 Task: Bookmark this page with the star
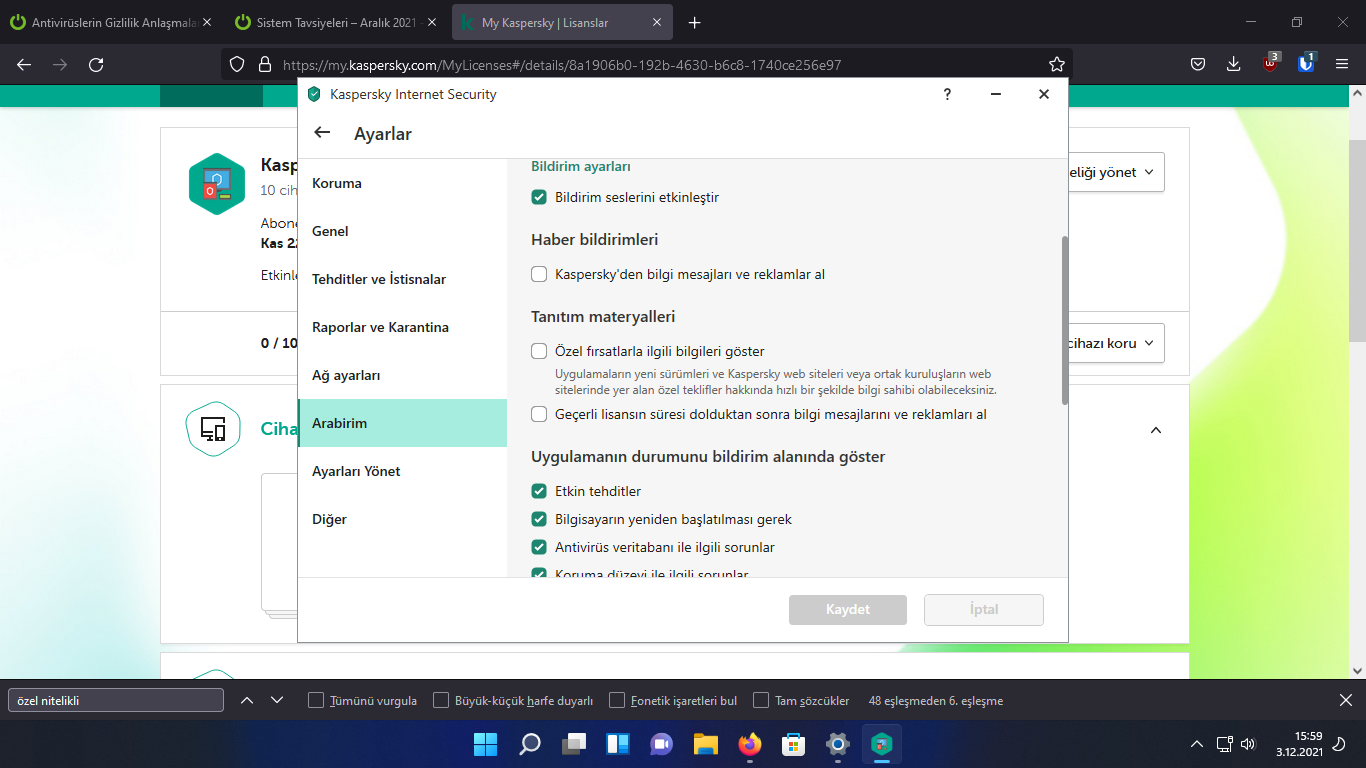pos(1057,64)
